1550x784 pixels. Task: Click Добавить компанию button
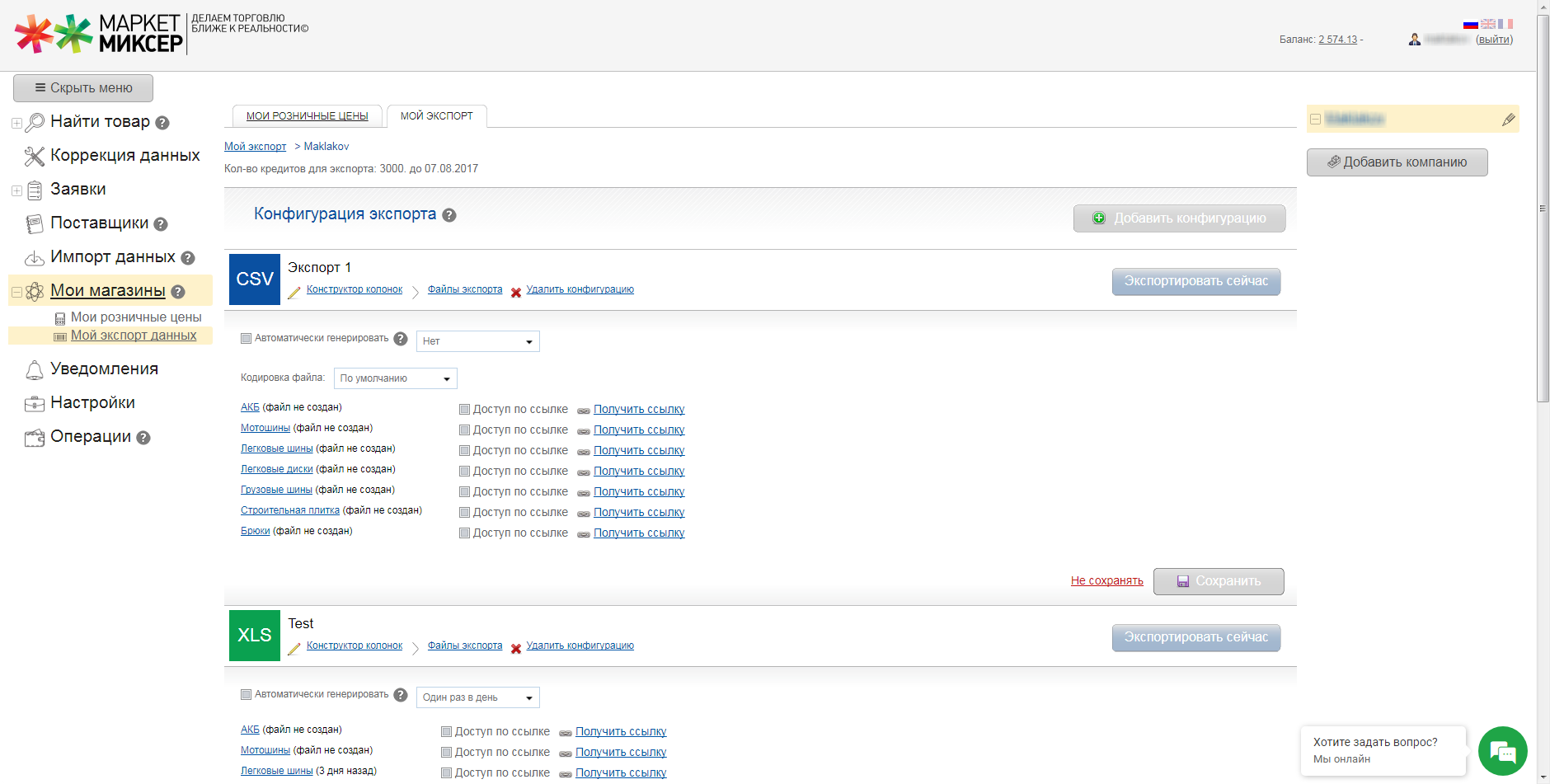point(1397,162)
